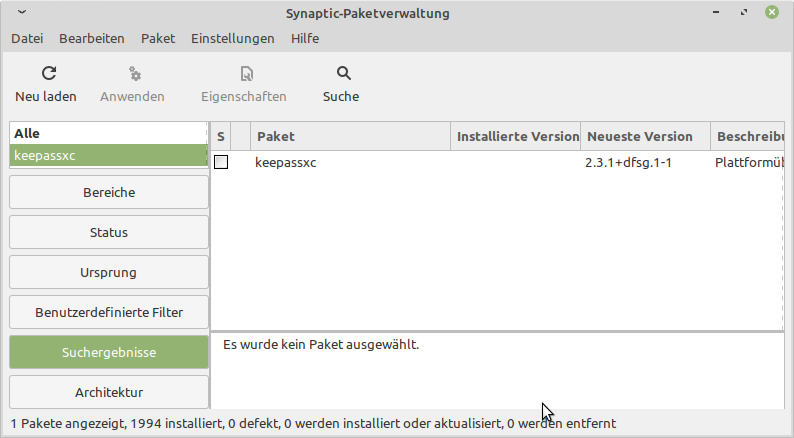
Task: Open the Einstellungen menu
Action: pos(232,38)
